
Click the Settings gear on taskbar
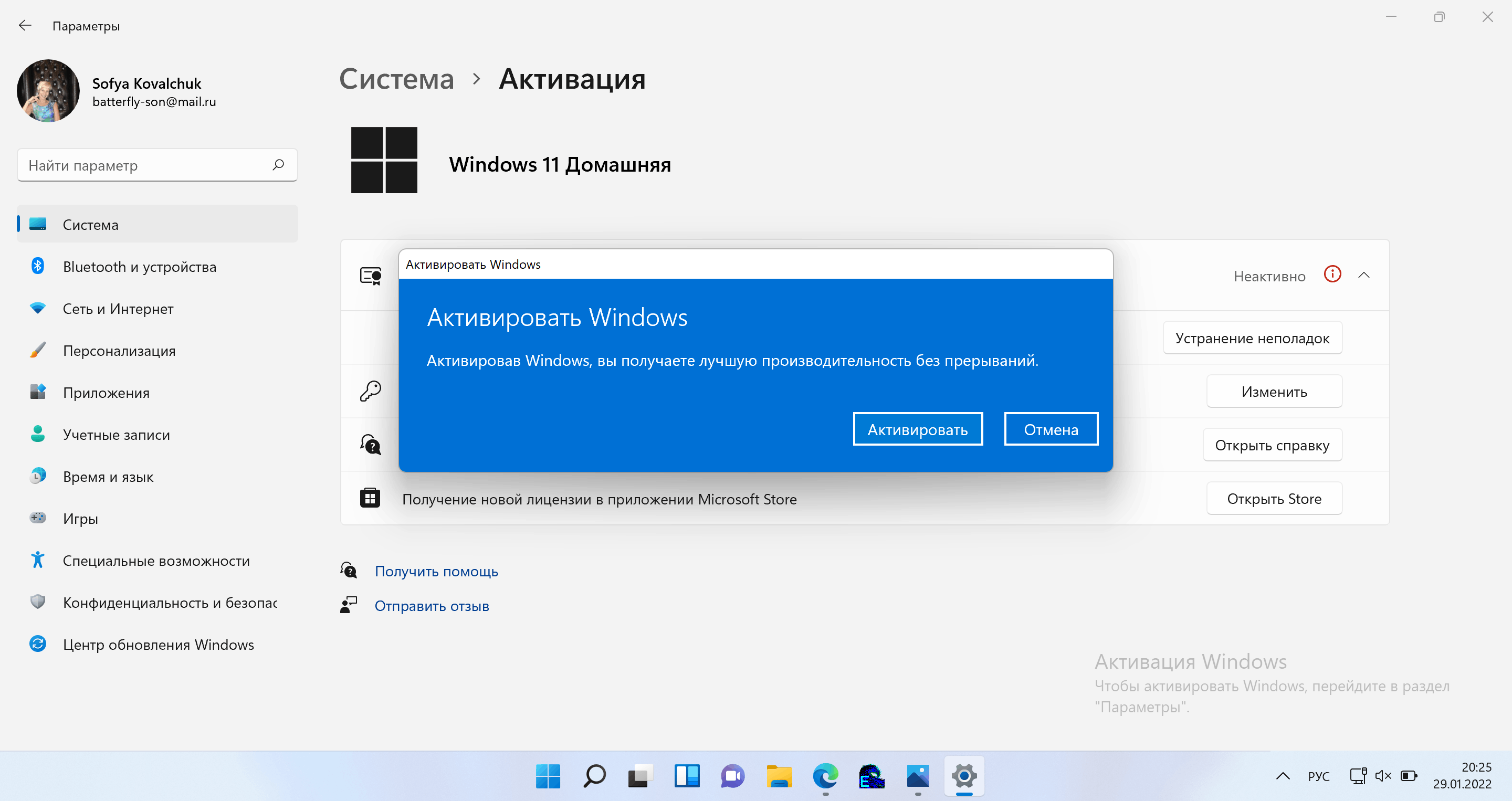pos(964,776)
